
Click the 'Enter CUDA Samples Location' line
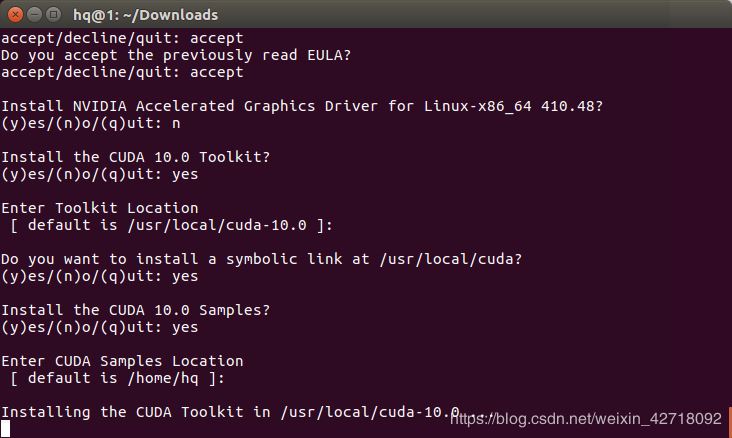pyautogui.click(x=121, y=361)
